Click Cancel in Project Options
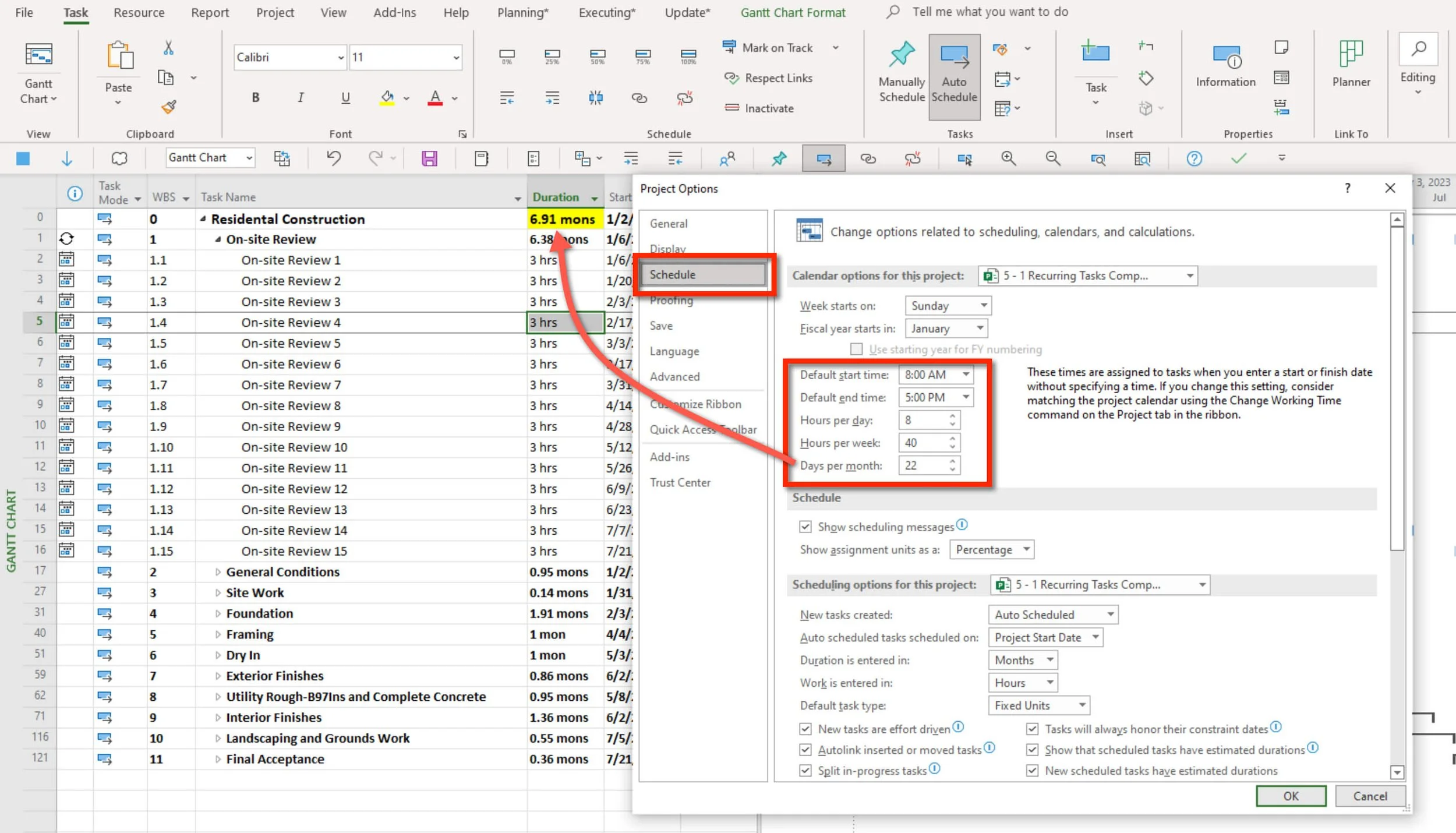This screenshot has width=1456, height=833. (x=1370, y=796)
